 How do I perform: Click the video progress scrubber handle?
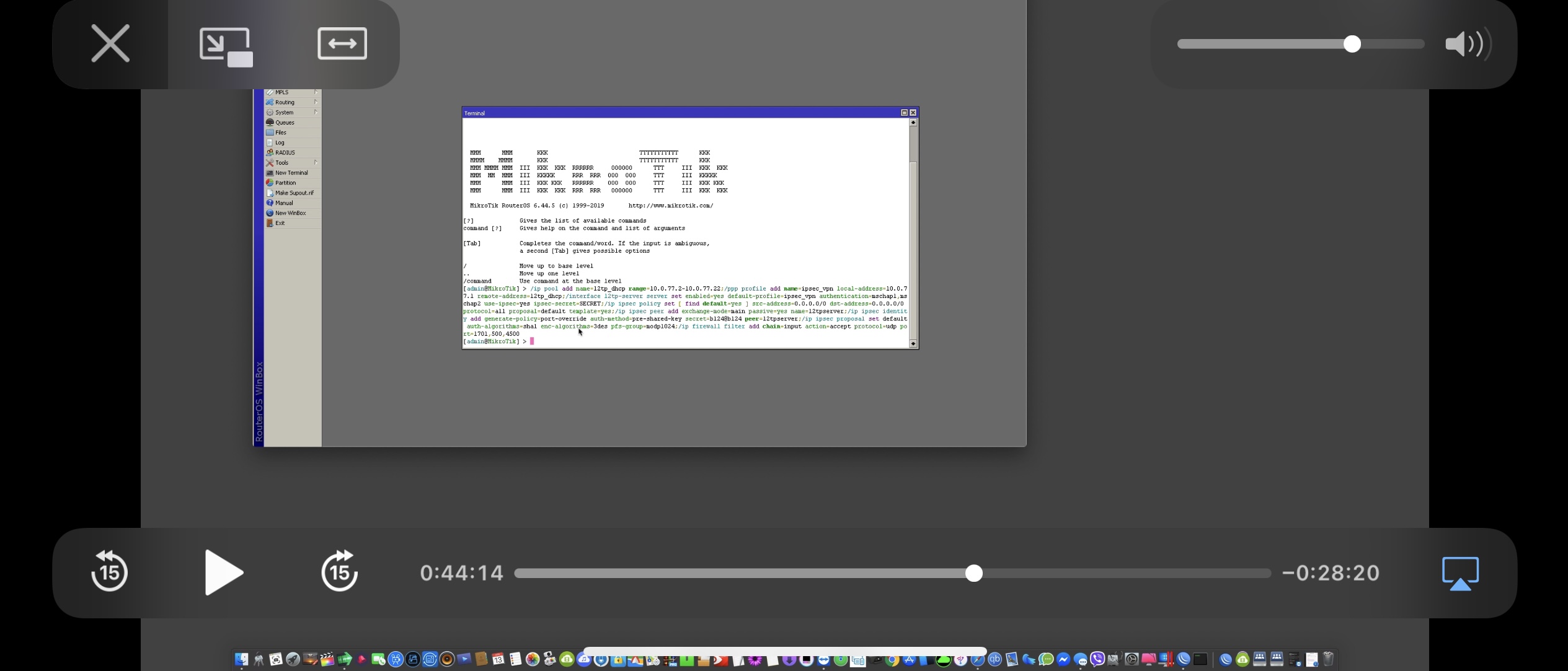click(973, 574)
